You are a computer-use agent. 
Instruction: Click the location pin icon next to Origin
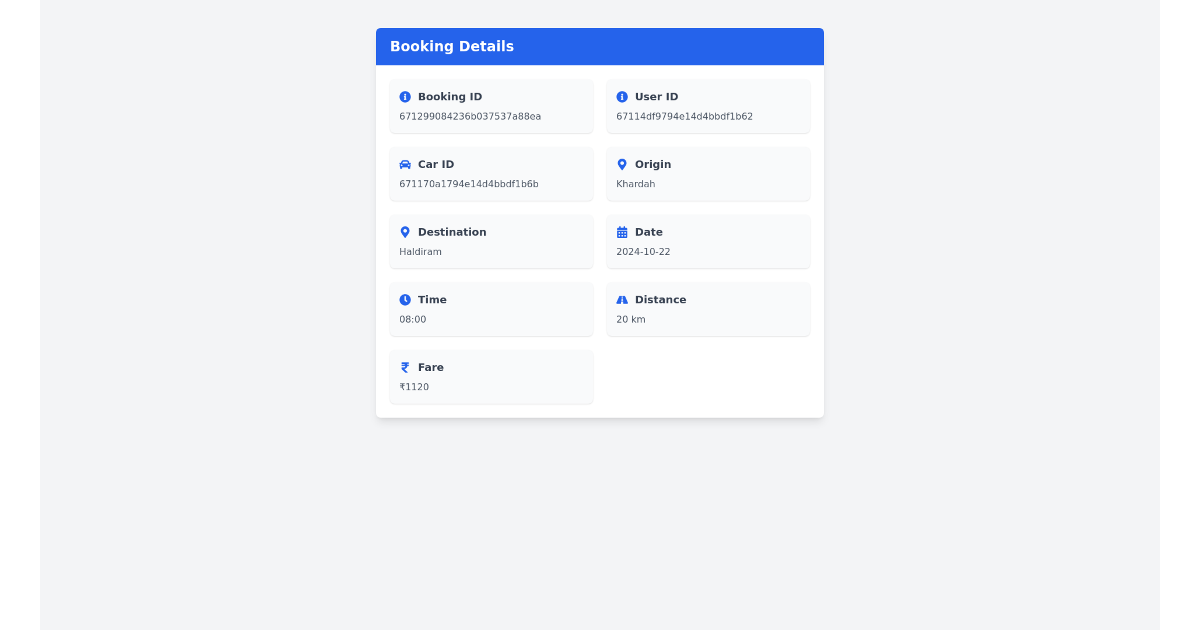(x=621, y=164)
